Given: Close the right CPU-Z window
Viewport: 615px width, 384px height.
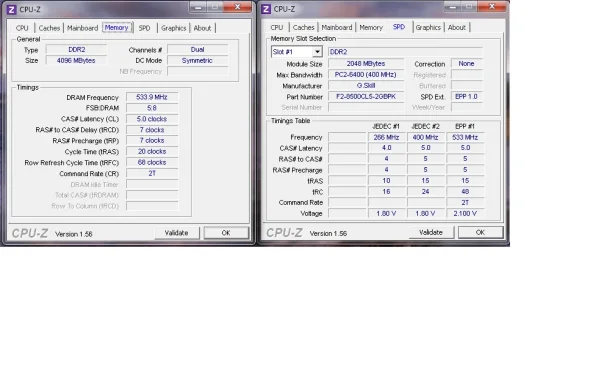Looking at the screenshot, I should [493, 7].
